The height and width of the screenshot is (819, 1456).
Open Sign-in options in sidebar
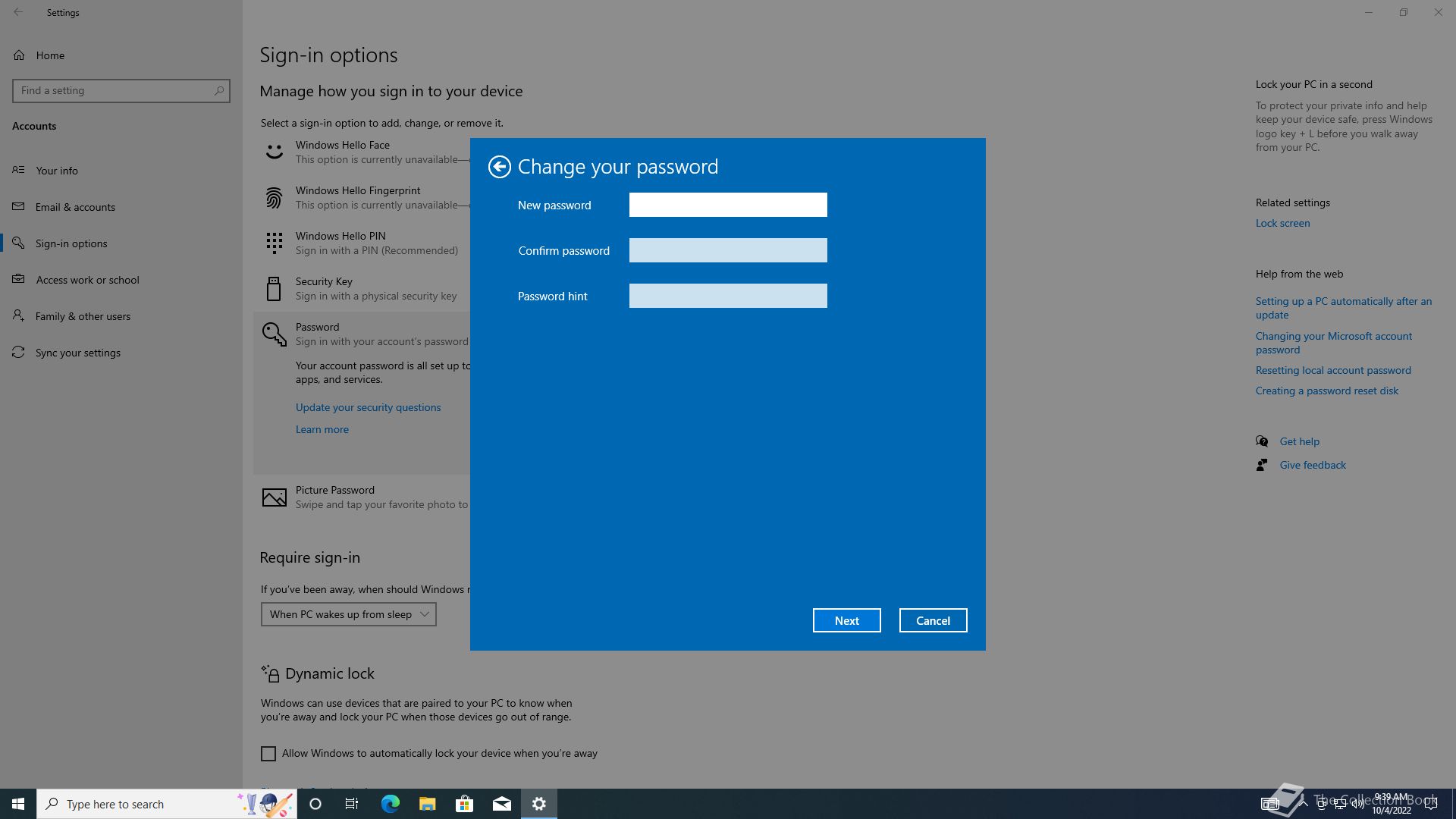coord(71,243)
